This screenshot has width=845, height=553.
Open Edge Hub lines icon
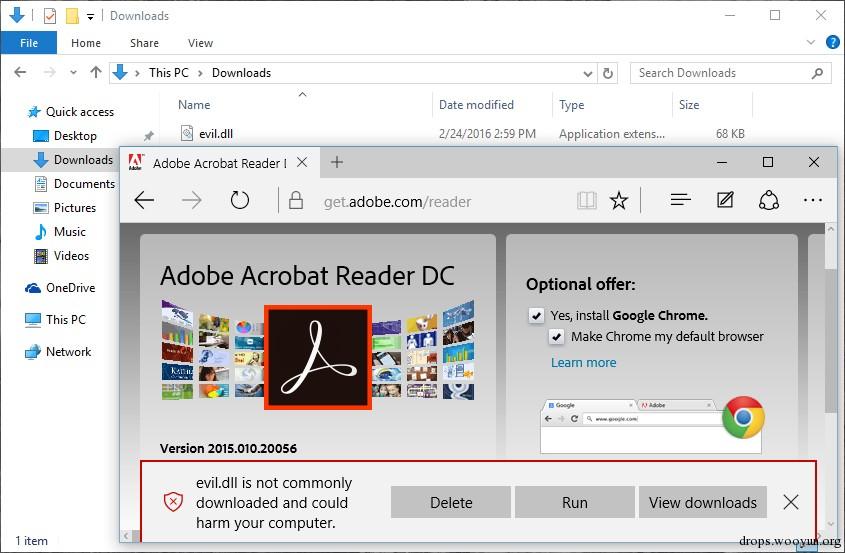681,201
